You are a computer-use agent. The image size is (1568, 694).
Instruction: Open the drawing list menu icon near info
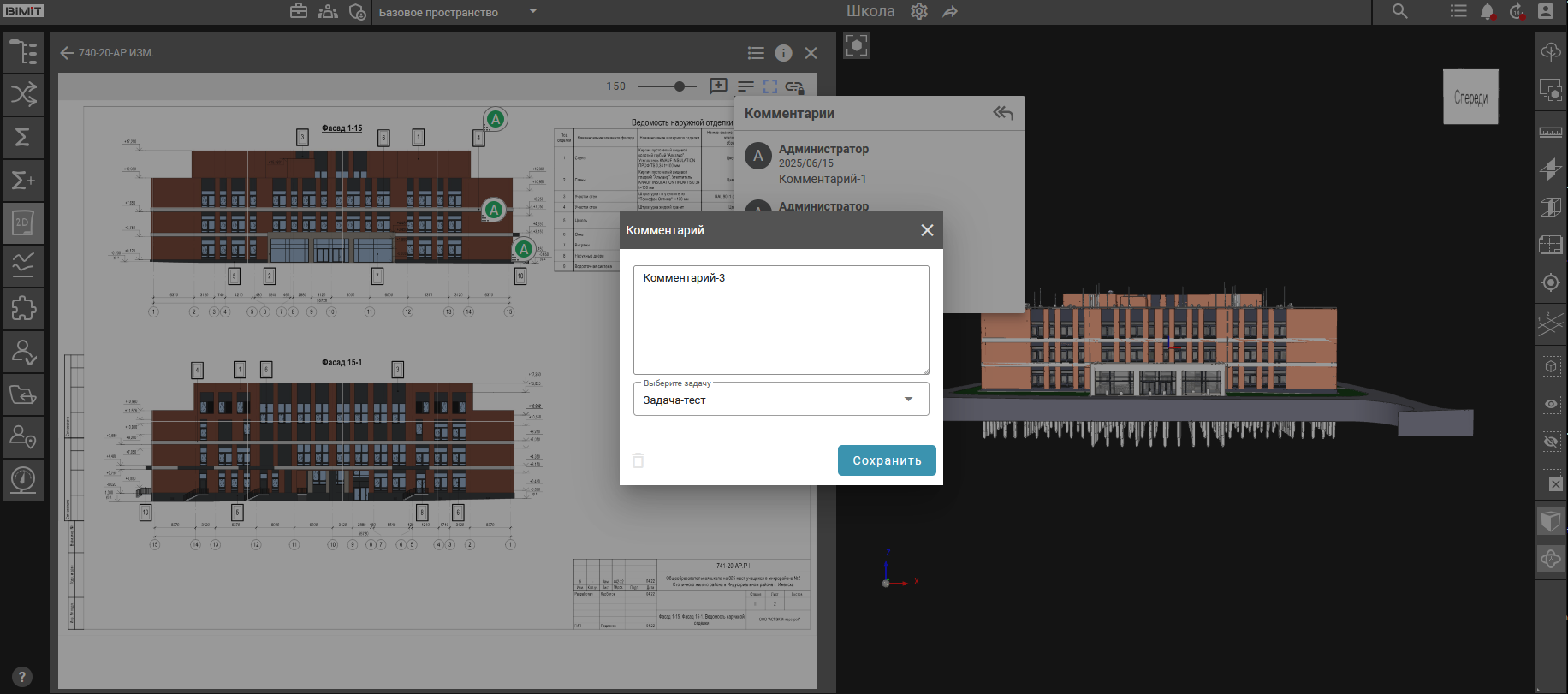pos(756,53)
